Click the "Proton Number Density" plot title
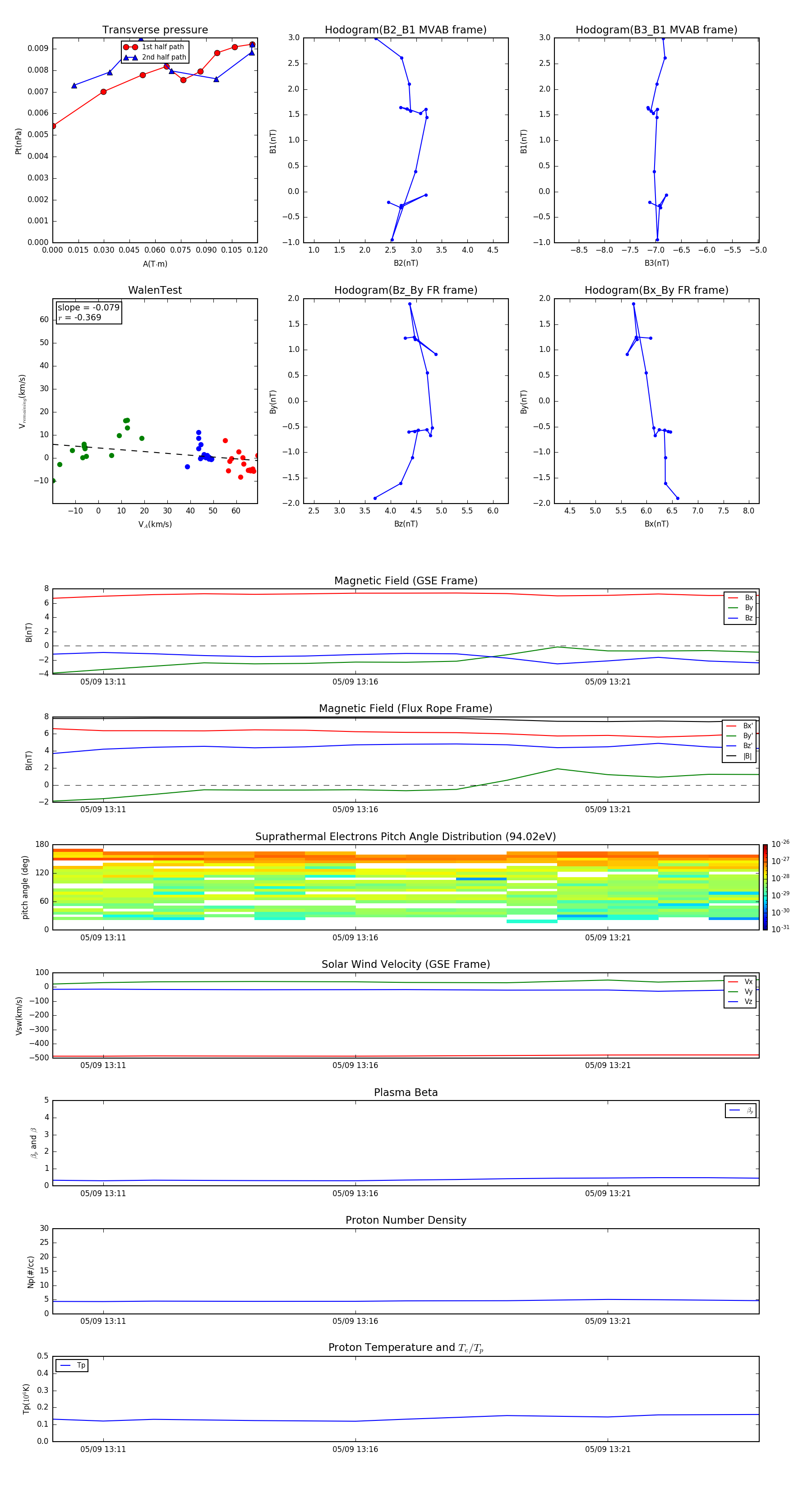This screenshot has width=812, height=1489. [x=405, y=1220]
